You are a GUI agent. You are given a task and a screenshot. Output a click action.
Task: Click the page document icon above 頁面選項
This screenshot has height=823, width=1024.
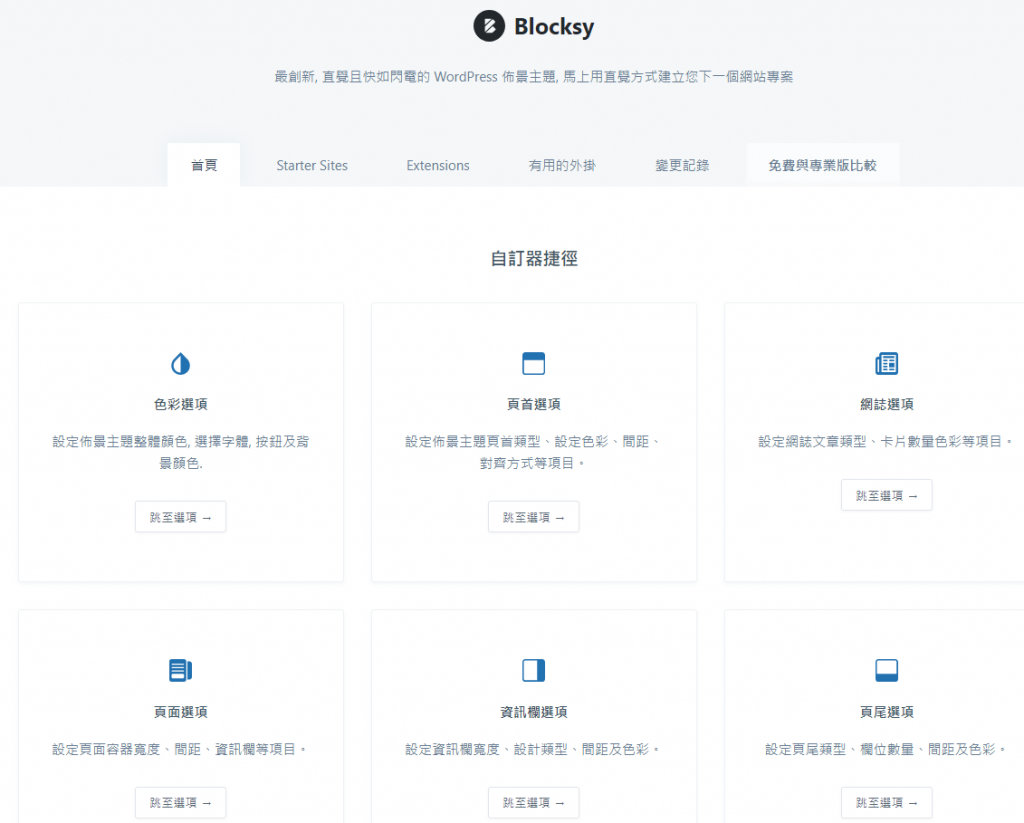pos(181,670)
